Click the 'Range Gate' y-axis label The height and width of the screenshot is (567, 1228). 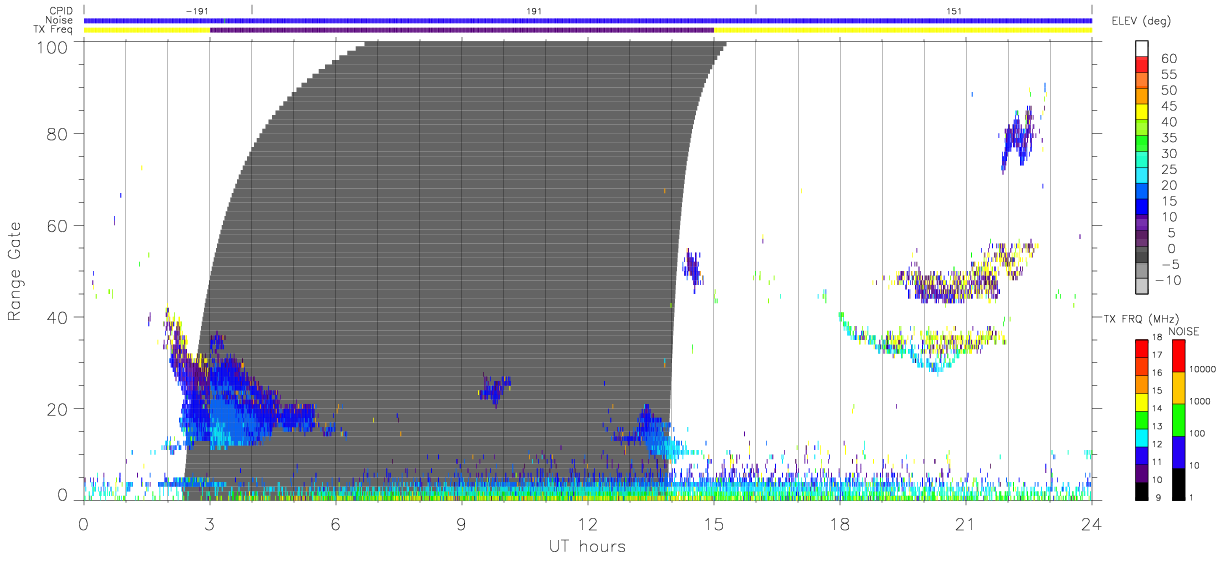click(x=15, y=272)
